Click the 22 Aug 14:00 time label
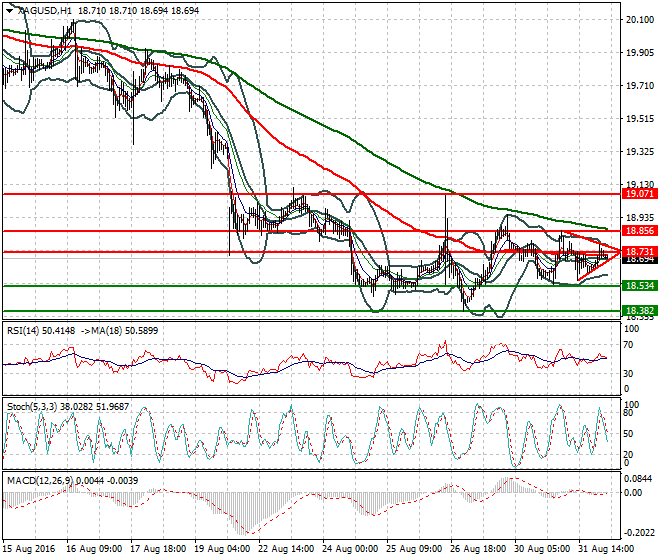 (x=286, y=549)
